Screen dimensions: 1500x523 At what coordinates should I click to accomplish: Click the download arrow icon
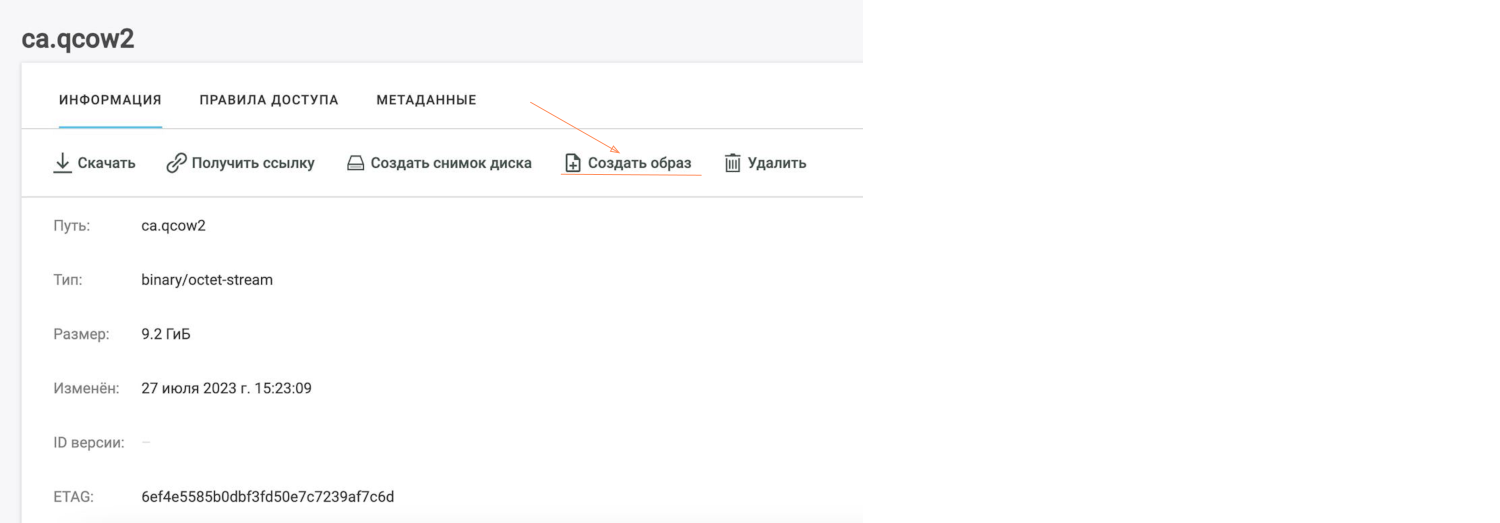point(62,163)
